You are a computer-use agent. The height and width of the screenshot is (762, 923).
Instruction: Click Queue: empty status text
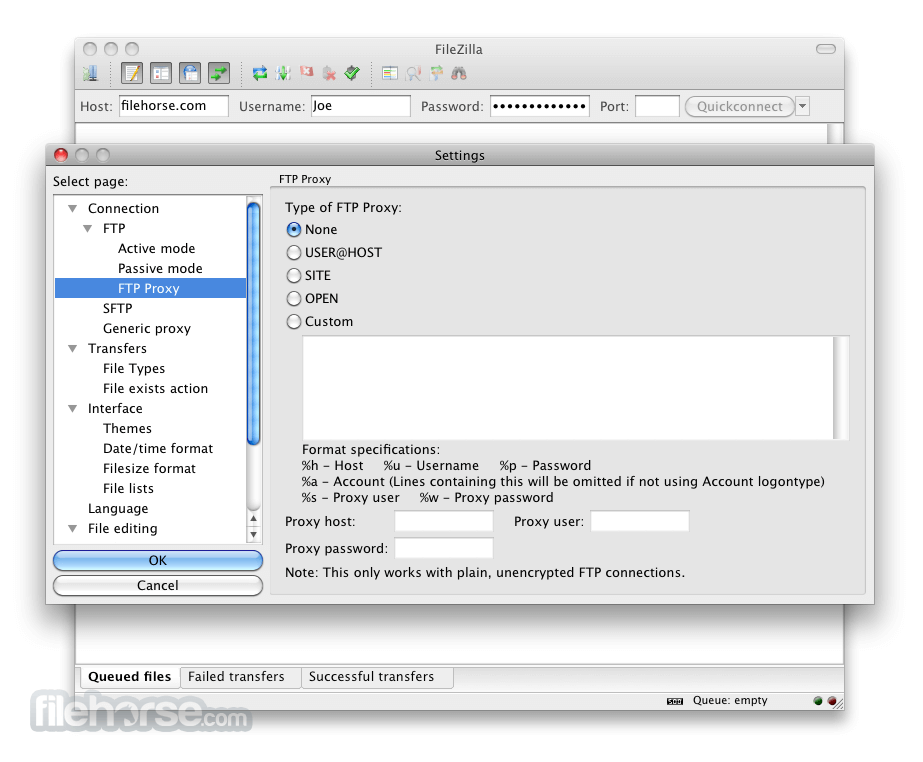(730, 701)
